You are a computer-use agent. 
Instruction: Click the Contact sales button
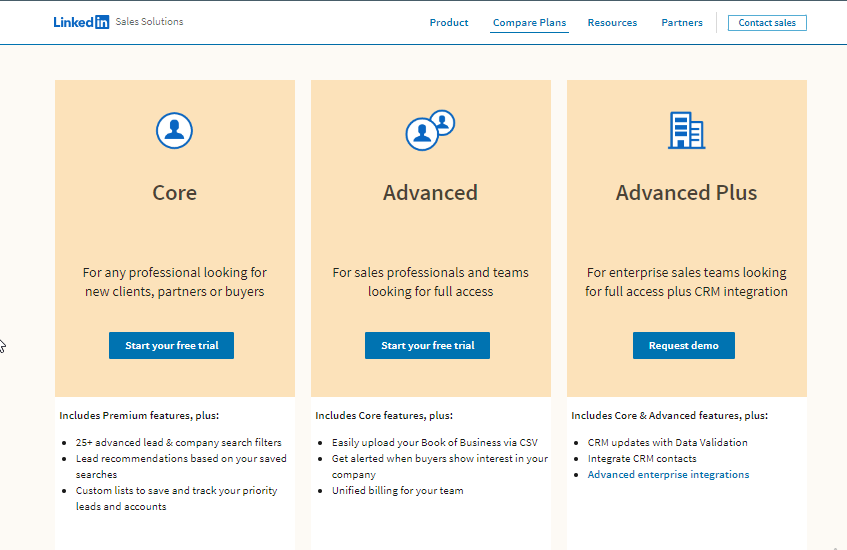pos(767,23)
